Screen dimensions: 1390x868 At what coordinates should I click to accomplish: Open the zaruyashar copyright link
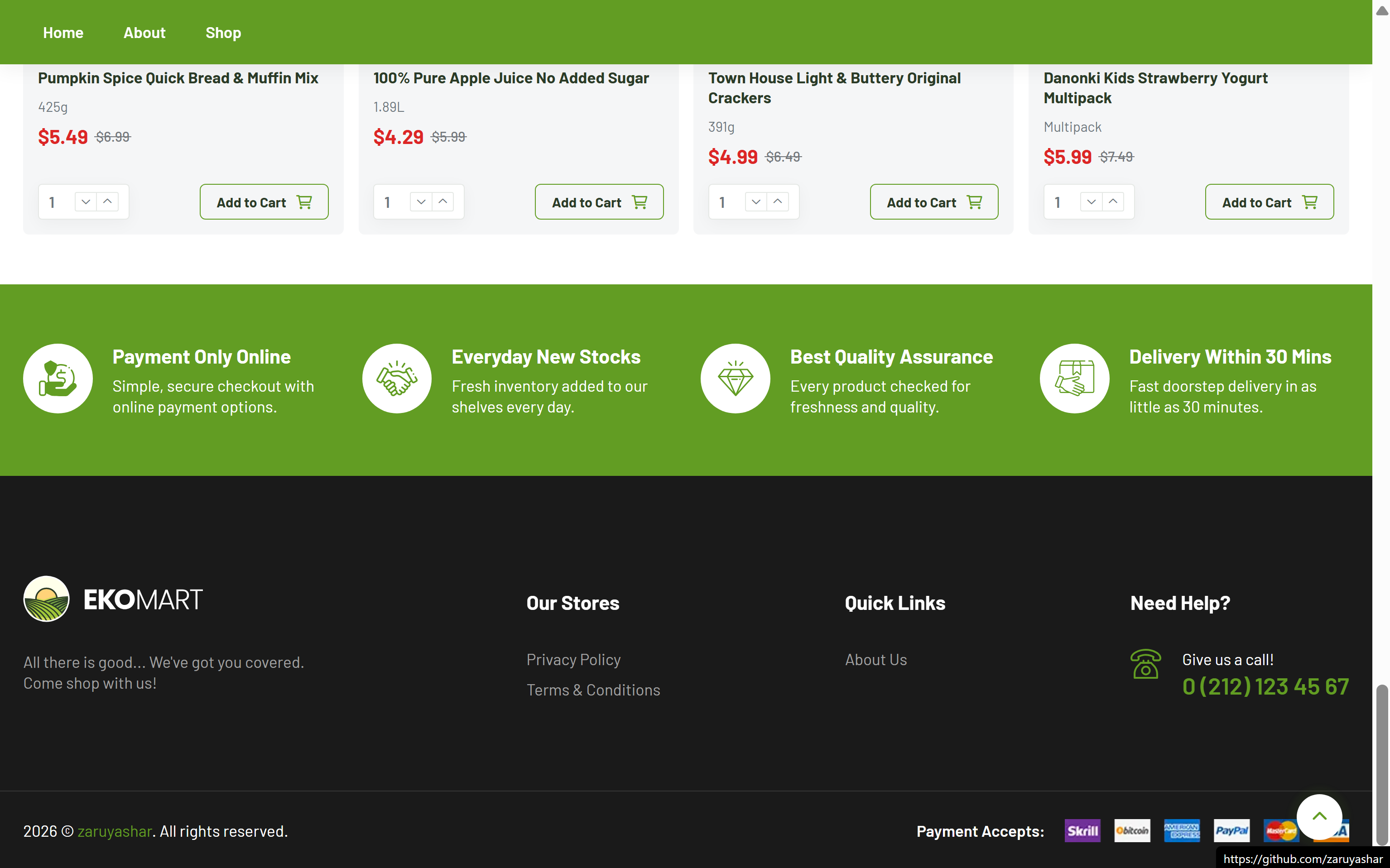pos(115,831)
